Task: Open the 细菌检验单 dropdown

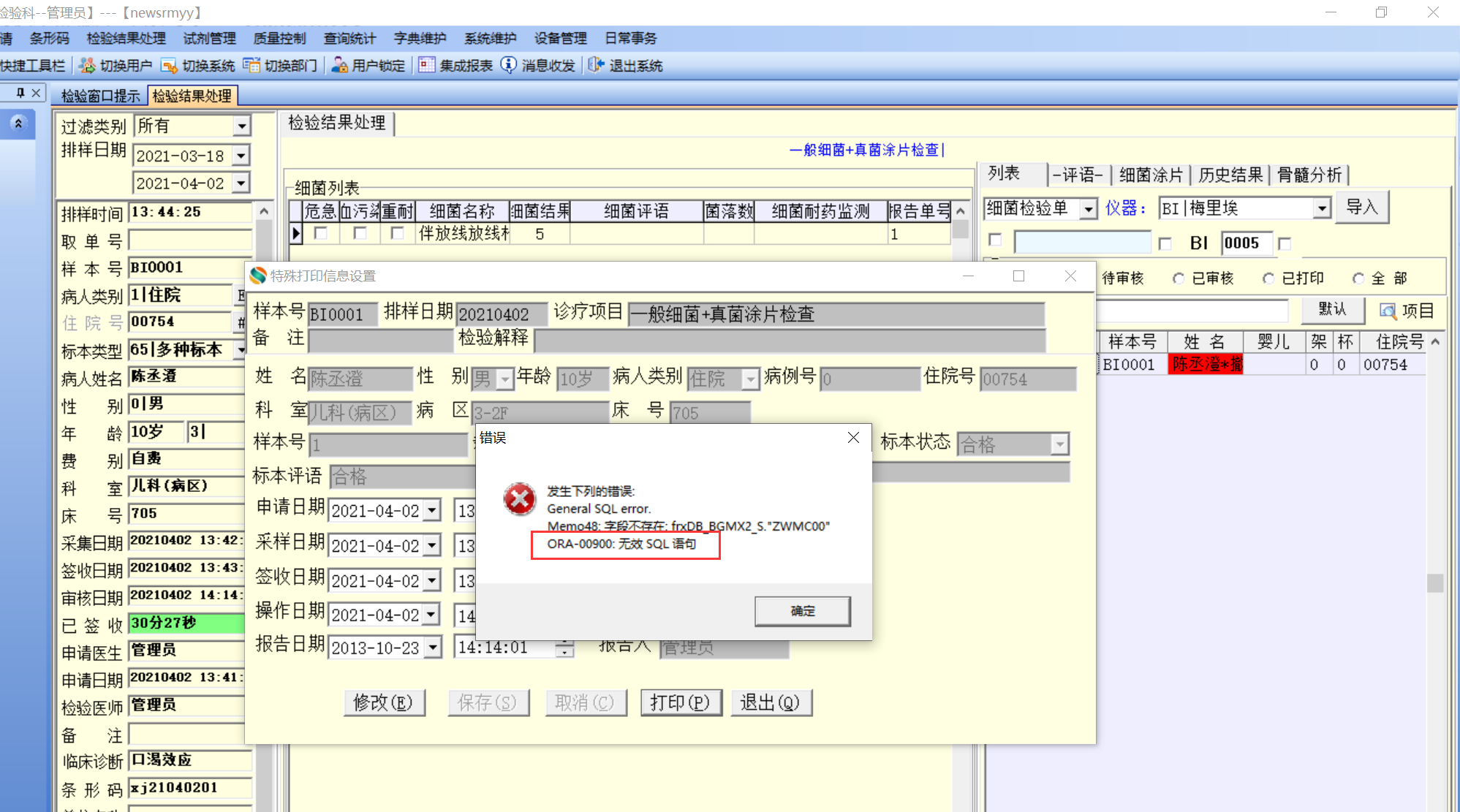Action: click(x=1089, y=209)
